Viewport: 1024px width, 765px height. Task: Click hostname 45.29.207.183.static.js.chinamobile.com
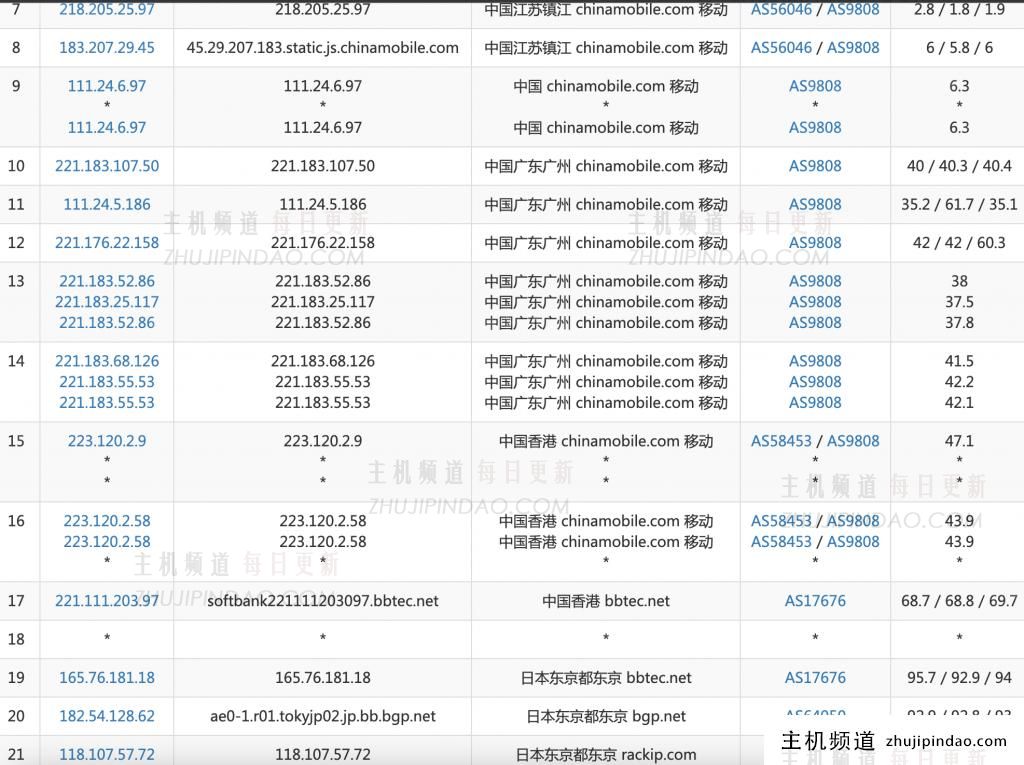tap(323, 48)
